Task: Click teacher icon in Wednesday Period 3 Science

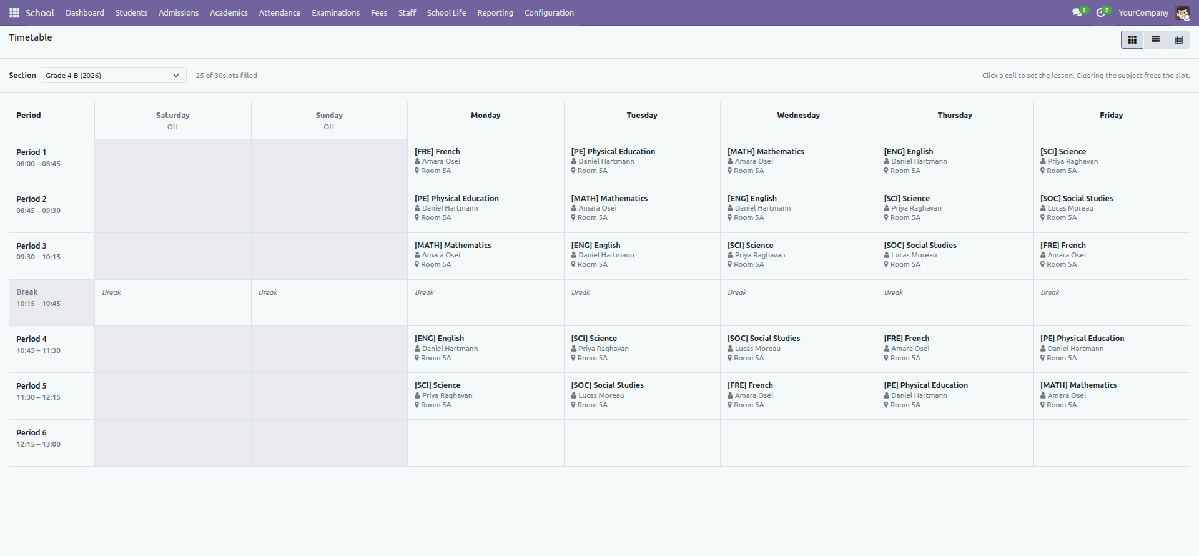Action: 730,255
